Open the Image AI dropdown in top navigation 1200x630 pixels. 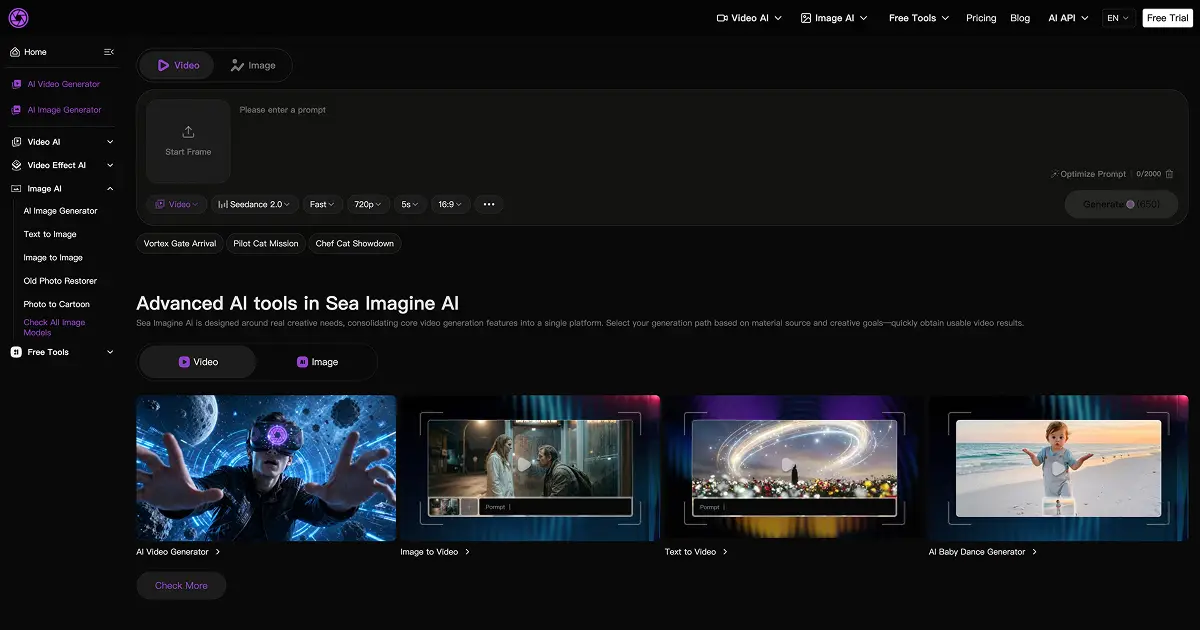(x=834, y=18)
